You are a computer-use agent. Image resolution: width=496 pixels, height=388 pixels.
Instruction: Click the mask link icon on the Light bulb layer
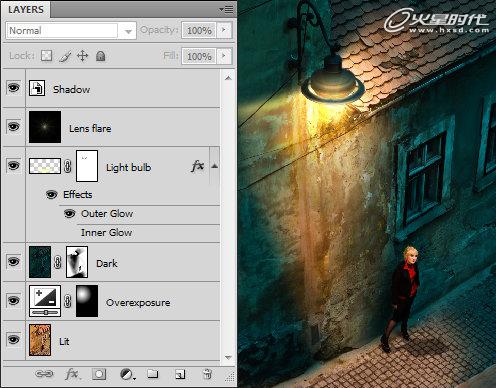pyautogui.click(x=68, y=166)
